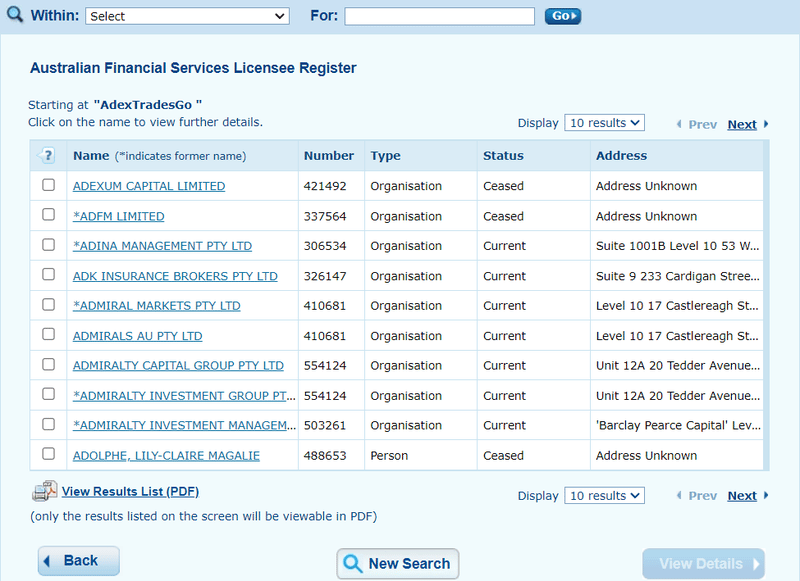Open *ADINA MANAGEMENT PTY LTD link
Viewport: 800px width, 581px height.
(162, 246)
